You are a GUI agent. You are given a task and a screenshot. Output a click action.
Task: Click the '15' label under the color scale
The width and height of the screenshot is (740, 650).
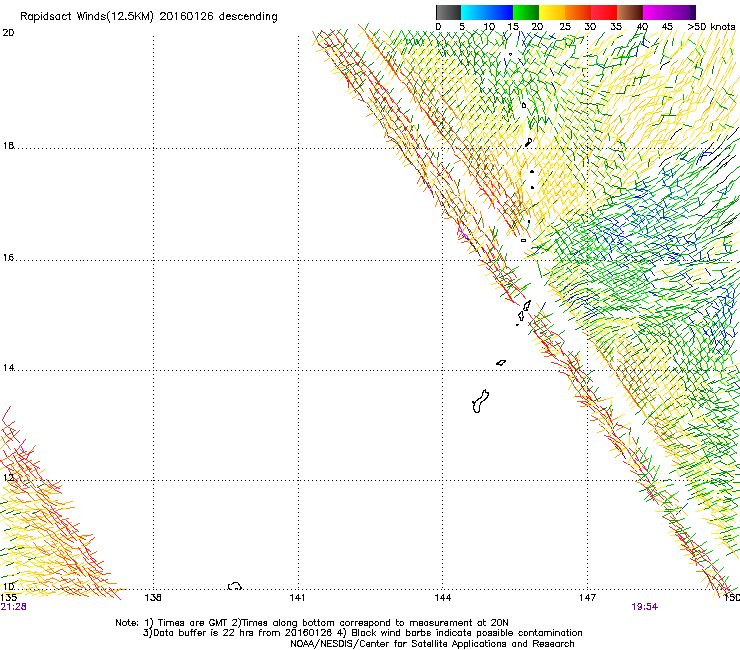point(513,27)
